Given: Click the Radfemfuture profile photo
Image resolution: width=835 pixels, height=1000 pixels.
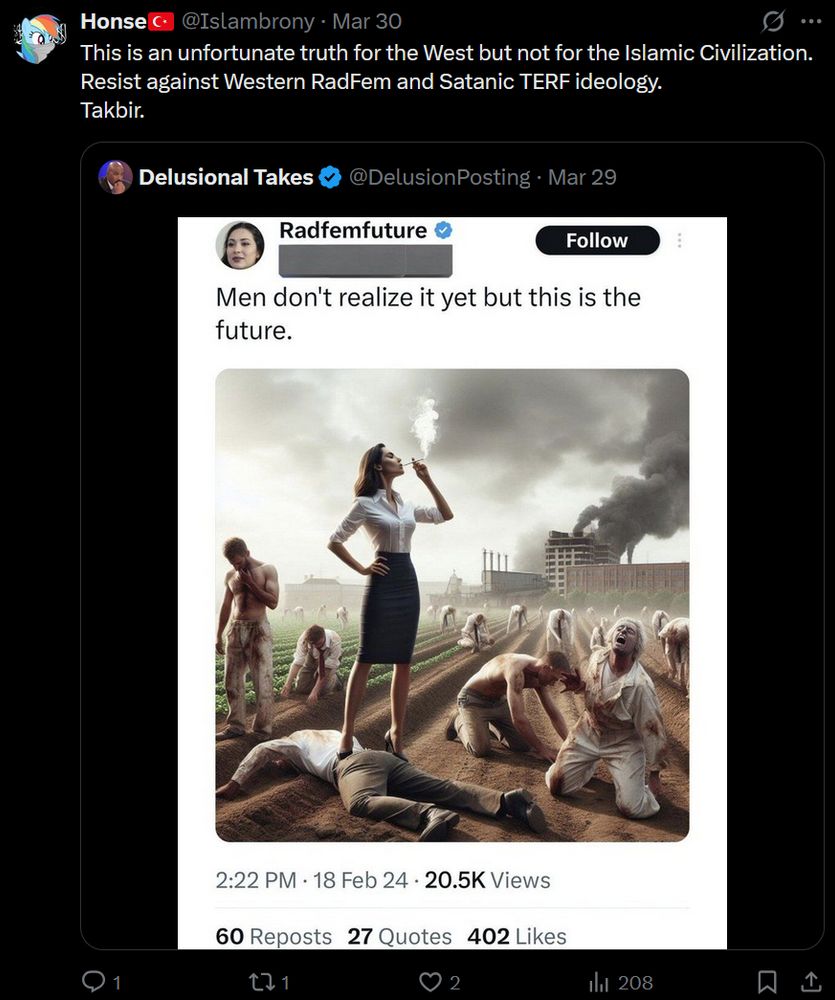Looking at the screenshot, I should 240,245.
